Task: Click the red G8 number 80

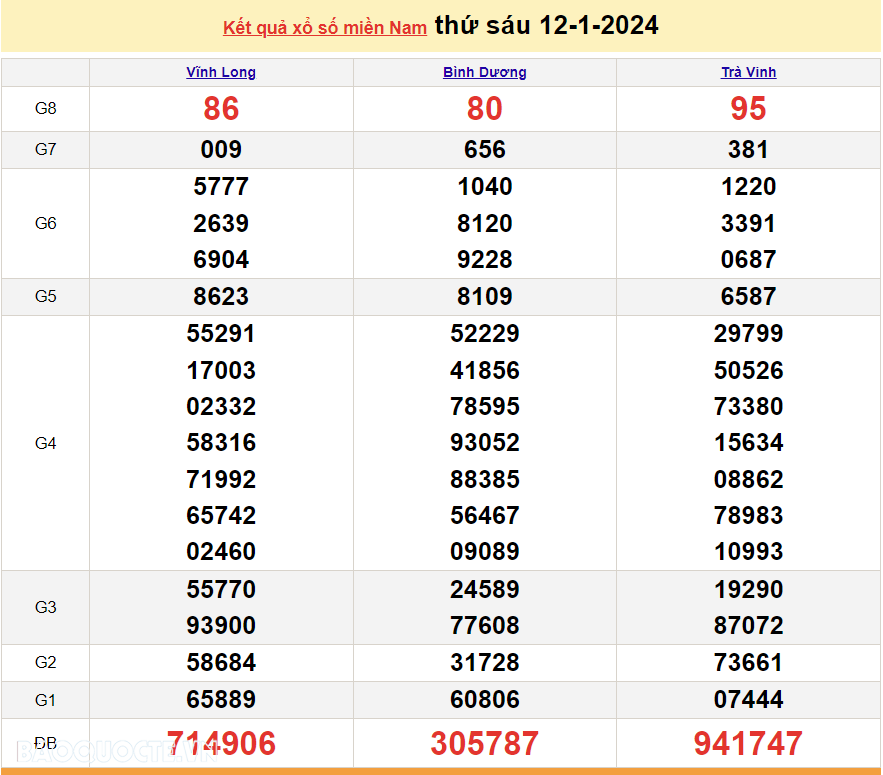Action: (x=485, y=109)
